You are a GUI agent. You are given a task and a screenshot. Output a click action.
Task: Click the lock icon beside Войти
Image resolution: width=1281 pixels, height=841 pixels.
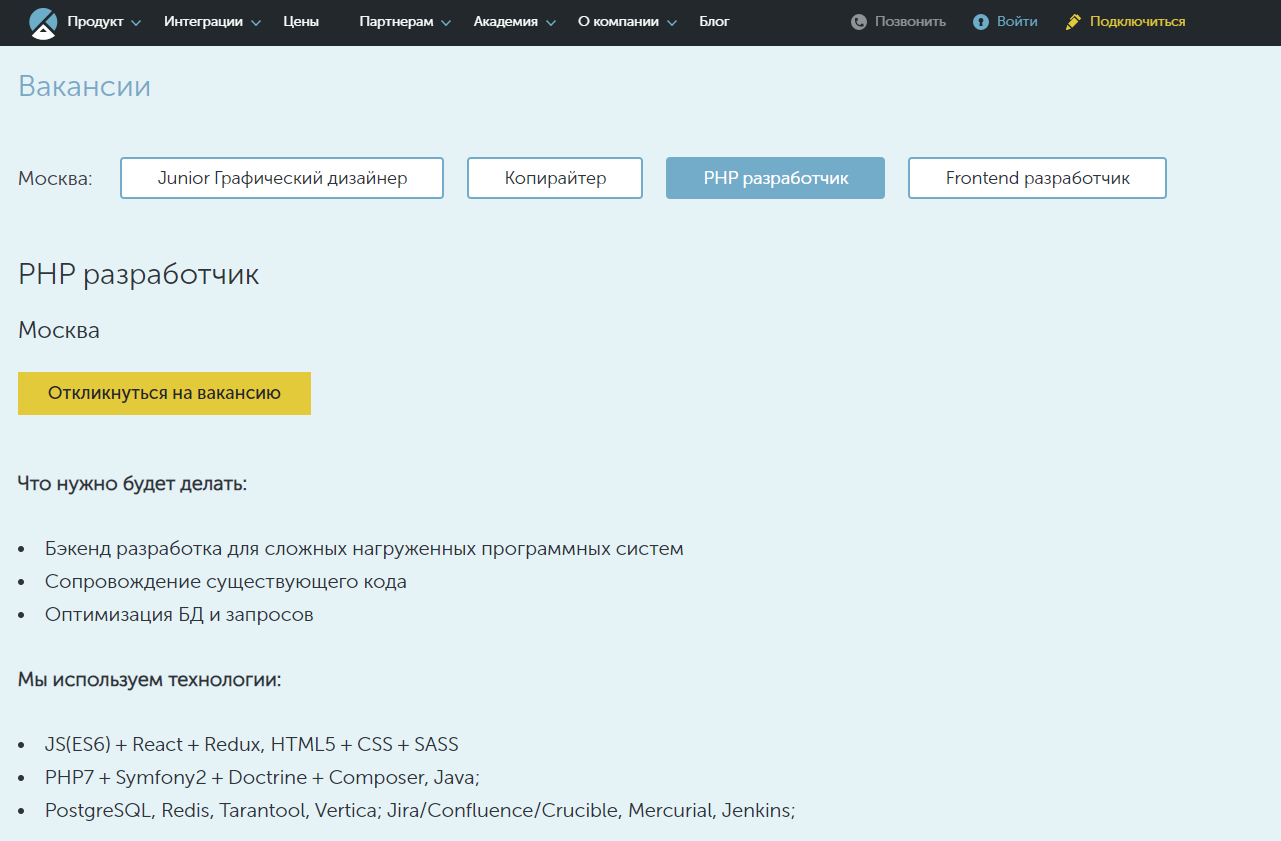[x=981, y=22]
